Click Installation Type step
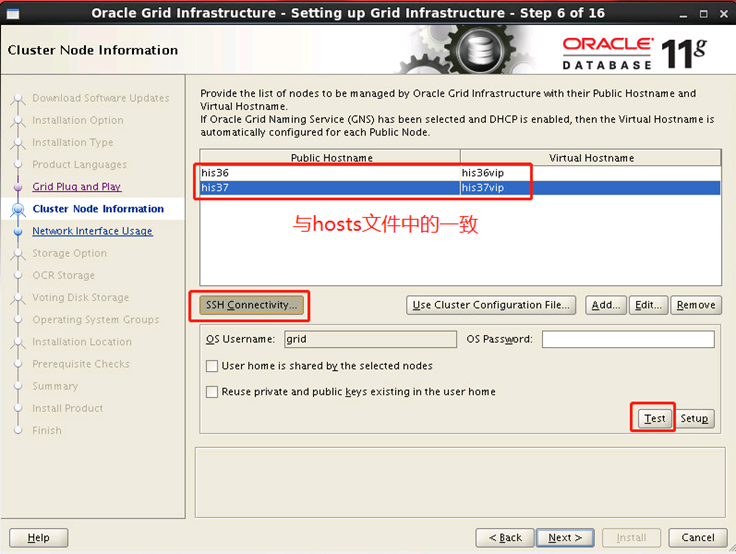736x554 pixels. pyautogui.click(x=73, y=142)
